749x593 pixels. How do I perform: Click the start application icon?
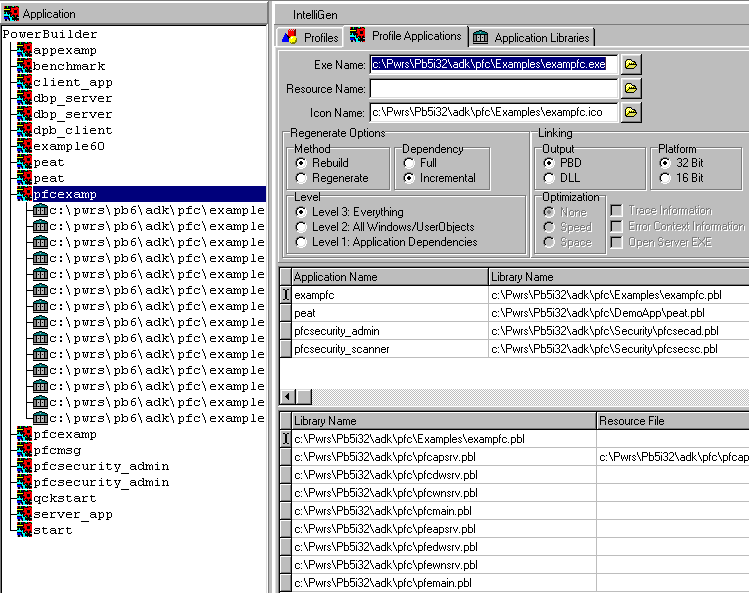pos(24,530)
